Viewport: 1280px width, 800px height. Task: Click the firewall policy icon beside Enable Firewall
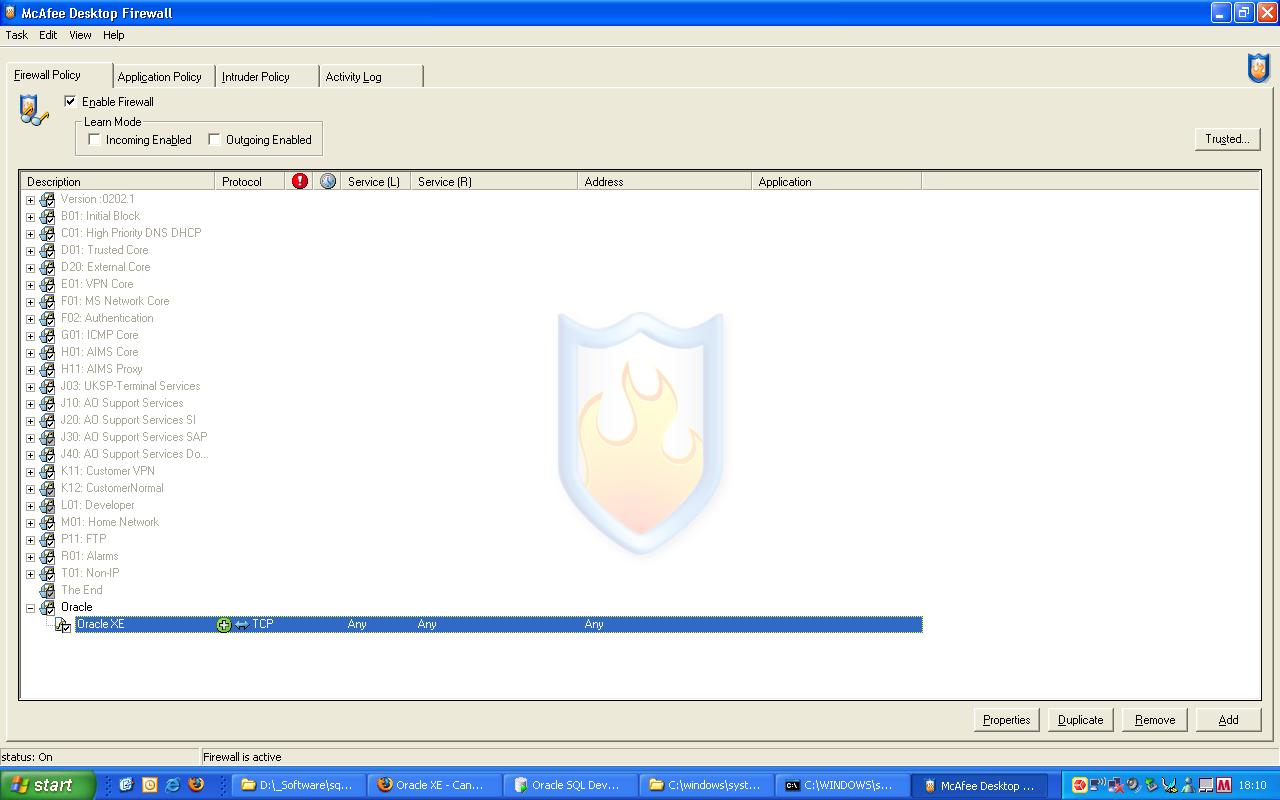(x=33, y=110)
